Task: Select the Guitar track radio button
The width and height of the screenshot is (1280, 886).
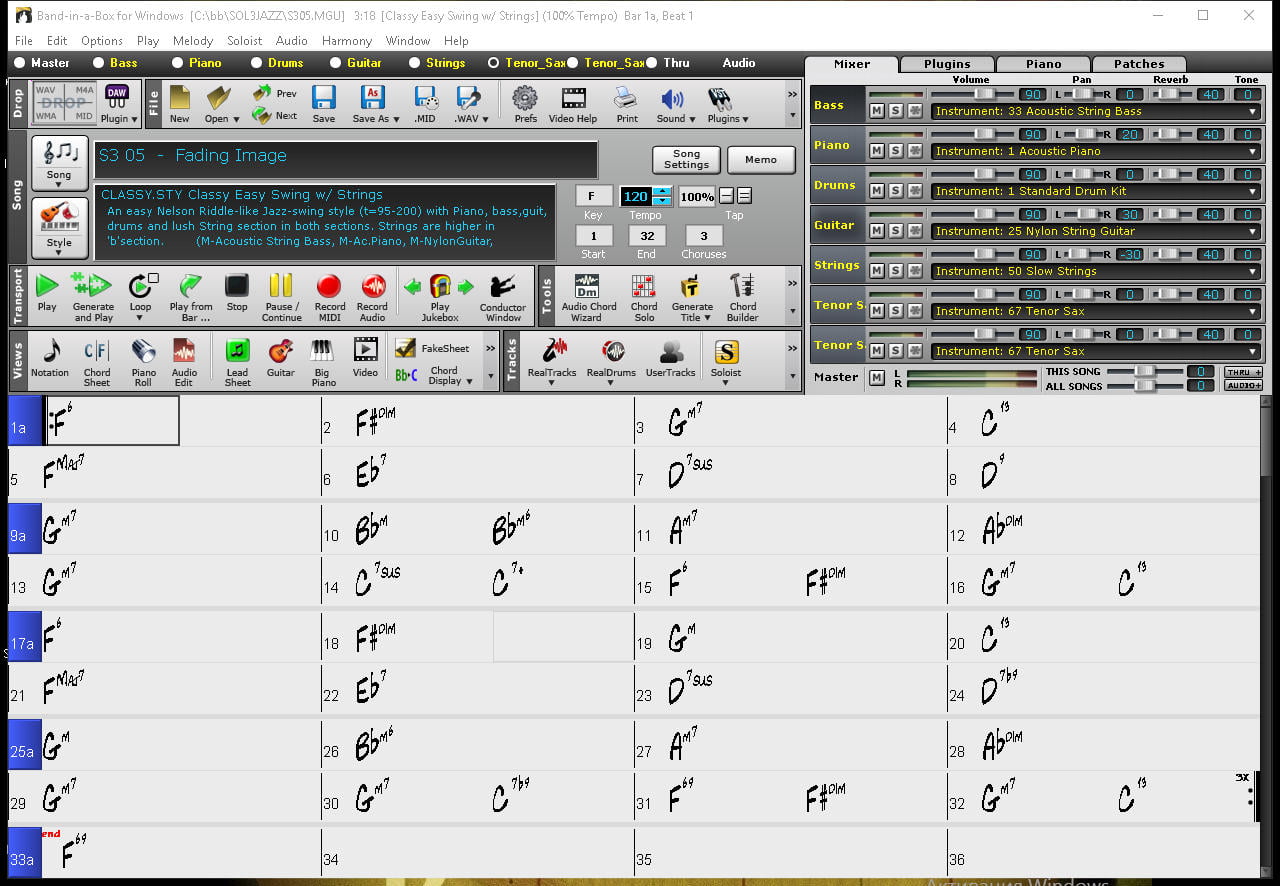Action: click(x=336, y=63)
